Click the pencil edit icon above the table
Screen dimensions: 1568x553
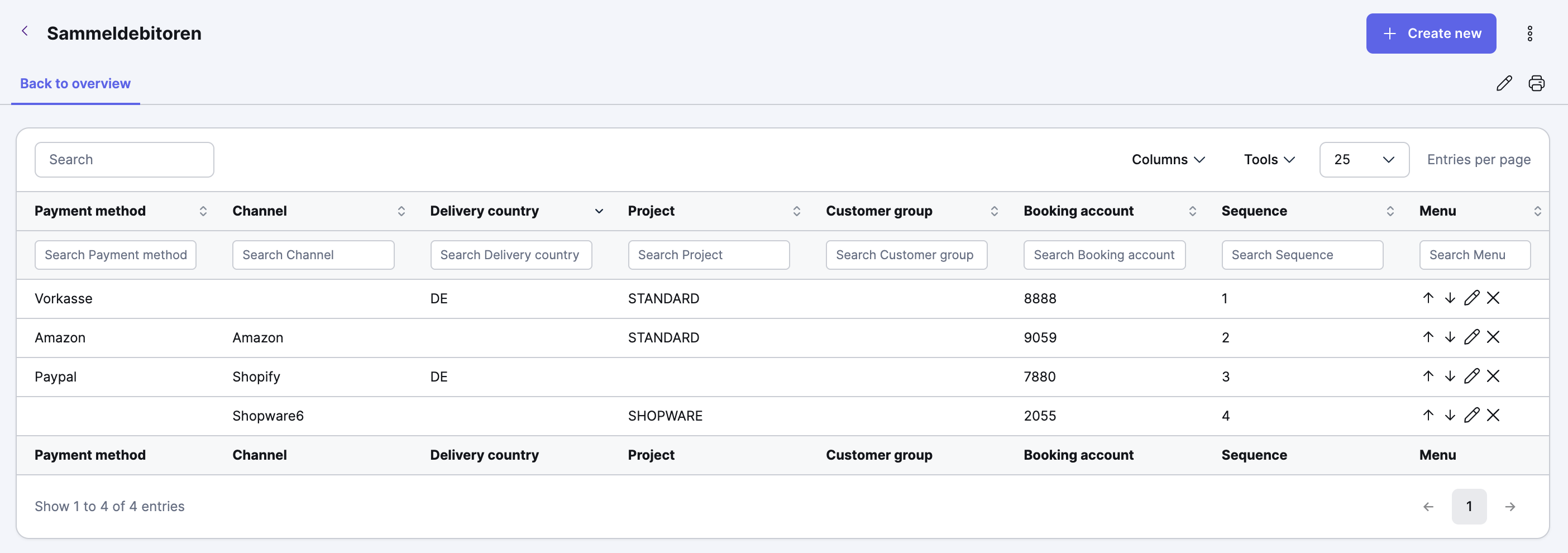pyautogui.click(x=1504, y=83)
